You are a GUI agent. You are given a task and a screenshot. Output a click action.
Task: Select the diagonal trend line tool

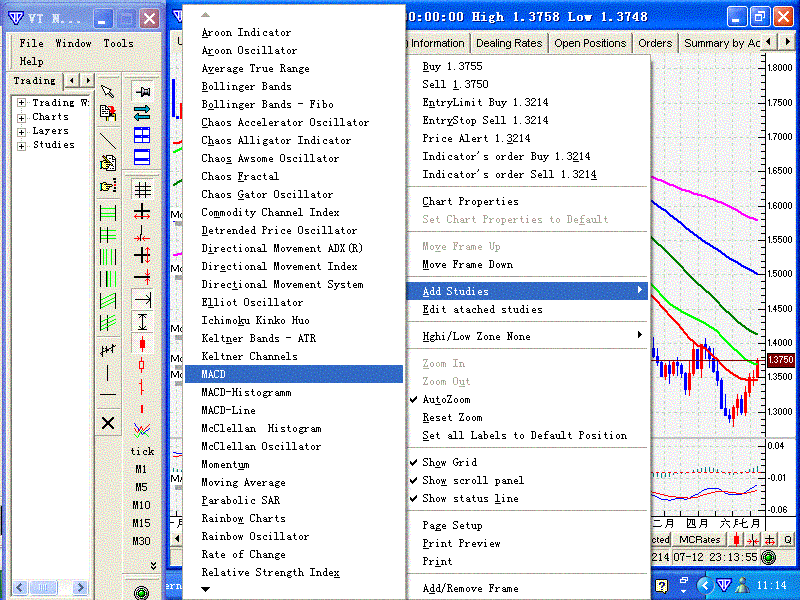[x=108, y=140]
